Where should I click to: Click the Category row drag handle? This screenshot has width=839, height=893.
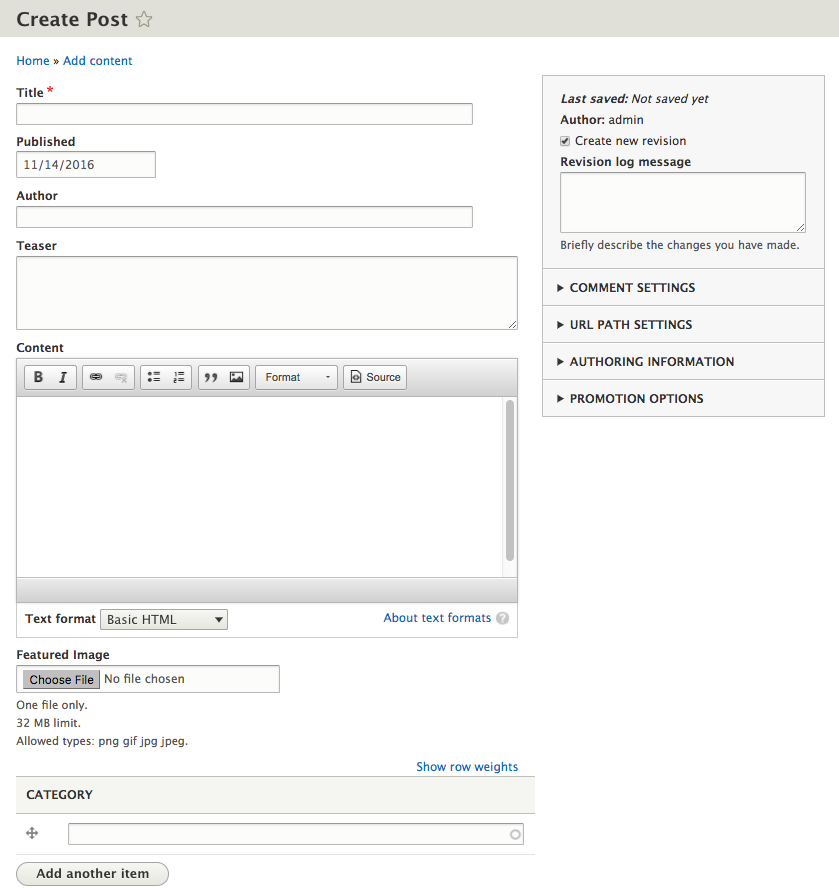(32, 833)
